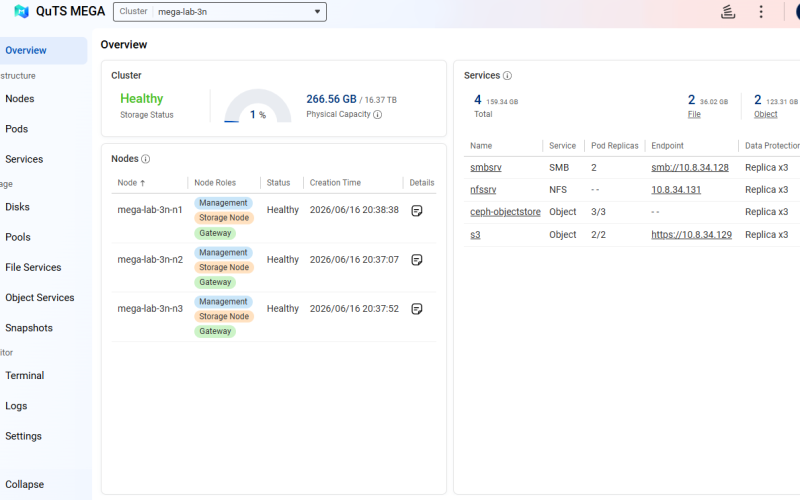Image resolution: width=800 pixels, height=500 pixels.
Task: Open details icon for mega-lab-3n-n2
Action: coord(417,260)
